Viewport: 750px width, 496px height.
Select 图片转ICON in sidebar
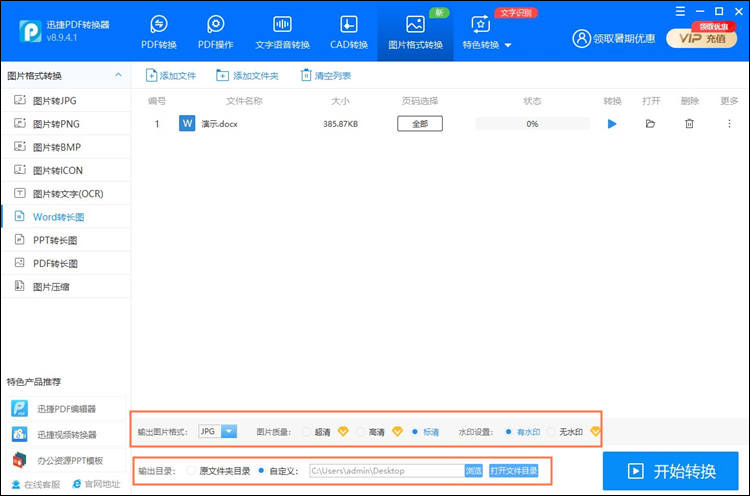[66, 170]
